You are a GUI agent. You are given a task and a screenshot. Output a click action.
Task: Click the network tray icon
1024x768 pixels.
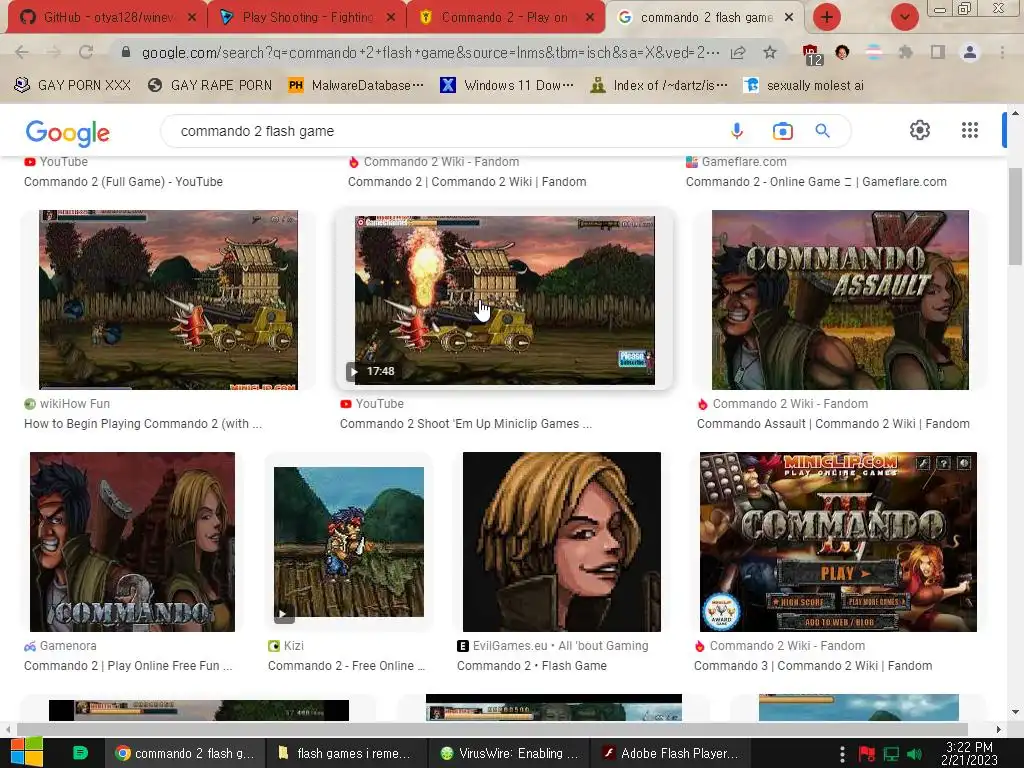pos(891,754)
